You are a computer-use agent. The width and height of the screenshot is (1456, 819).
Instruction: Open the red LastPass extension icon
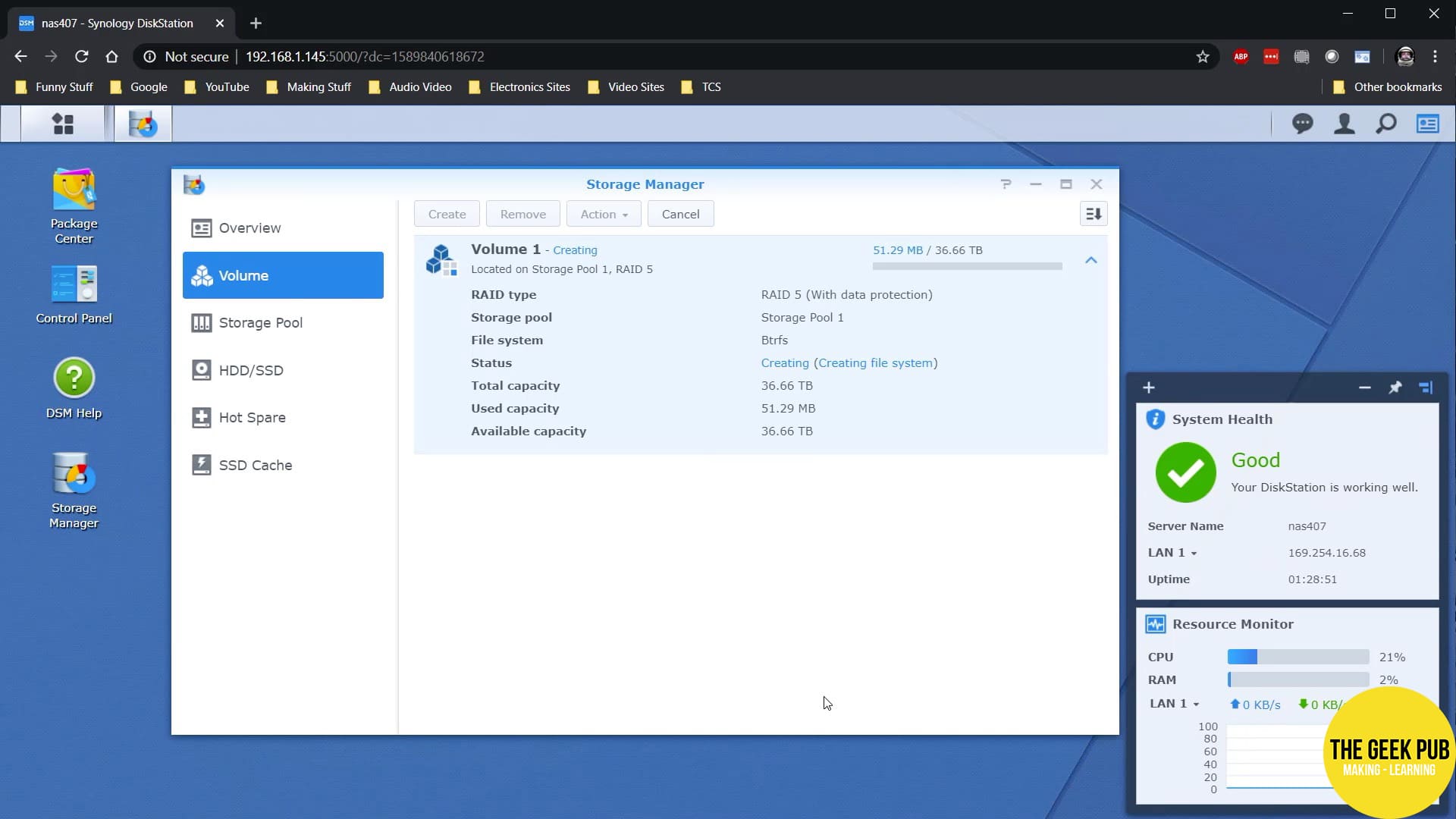point(1271,57)
